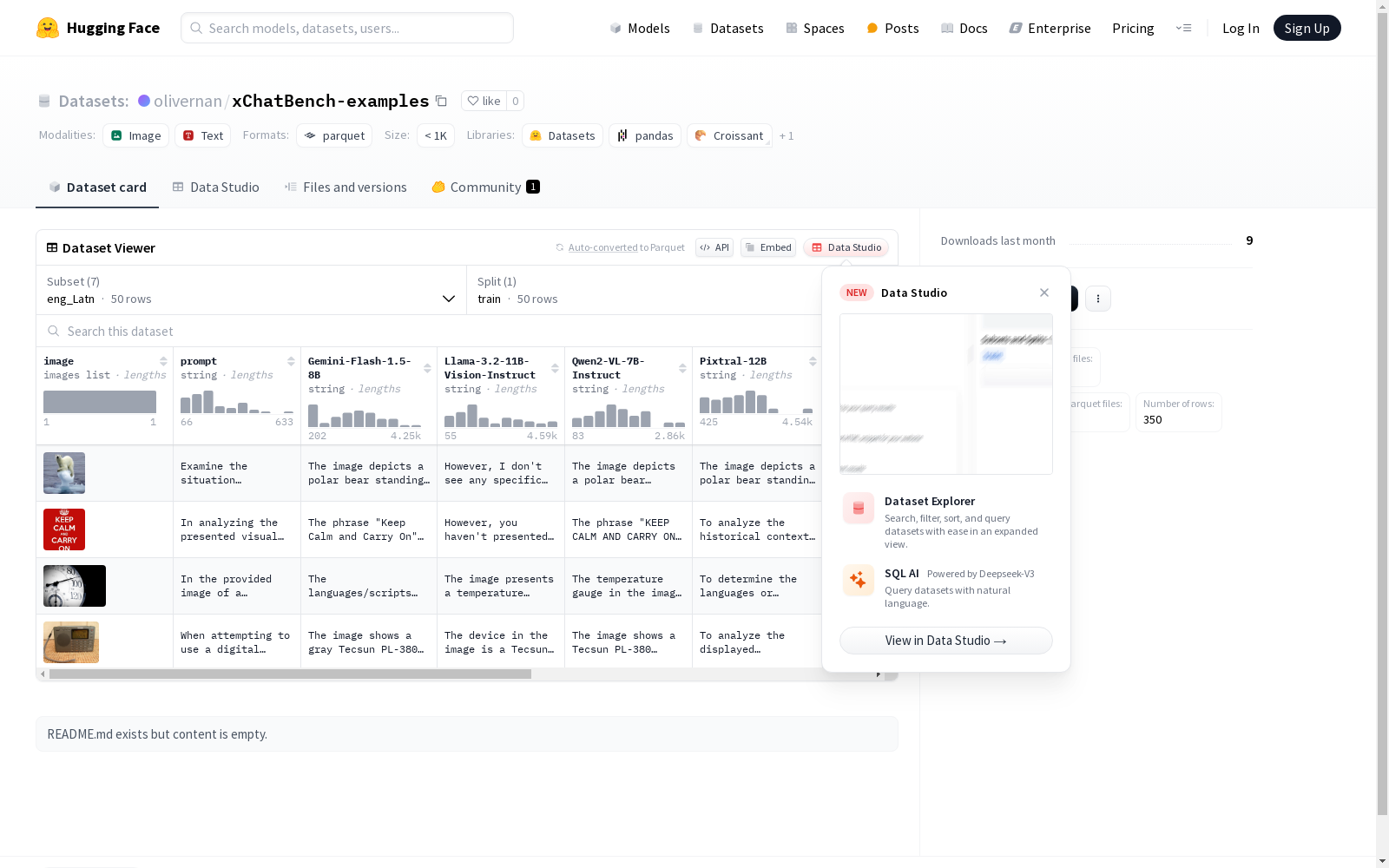This screenshot has width=1389, height=868.
Task: Open Posts from the top navigation
Action: click(x=892, y=28)
